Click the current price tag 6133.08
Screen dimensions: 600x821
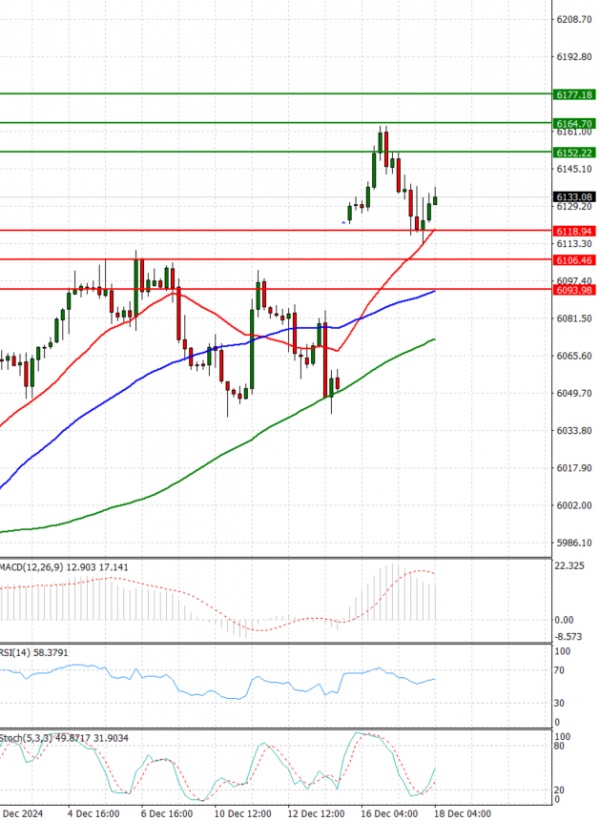click(573, 197)
